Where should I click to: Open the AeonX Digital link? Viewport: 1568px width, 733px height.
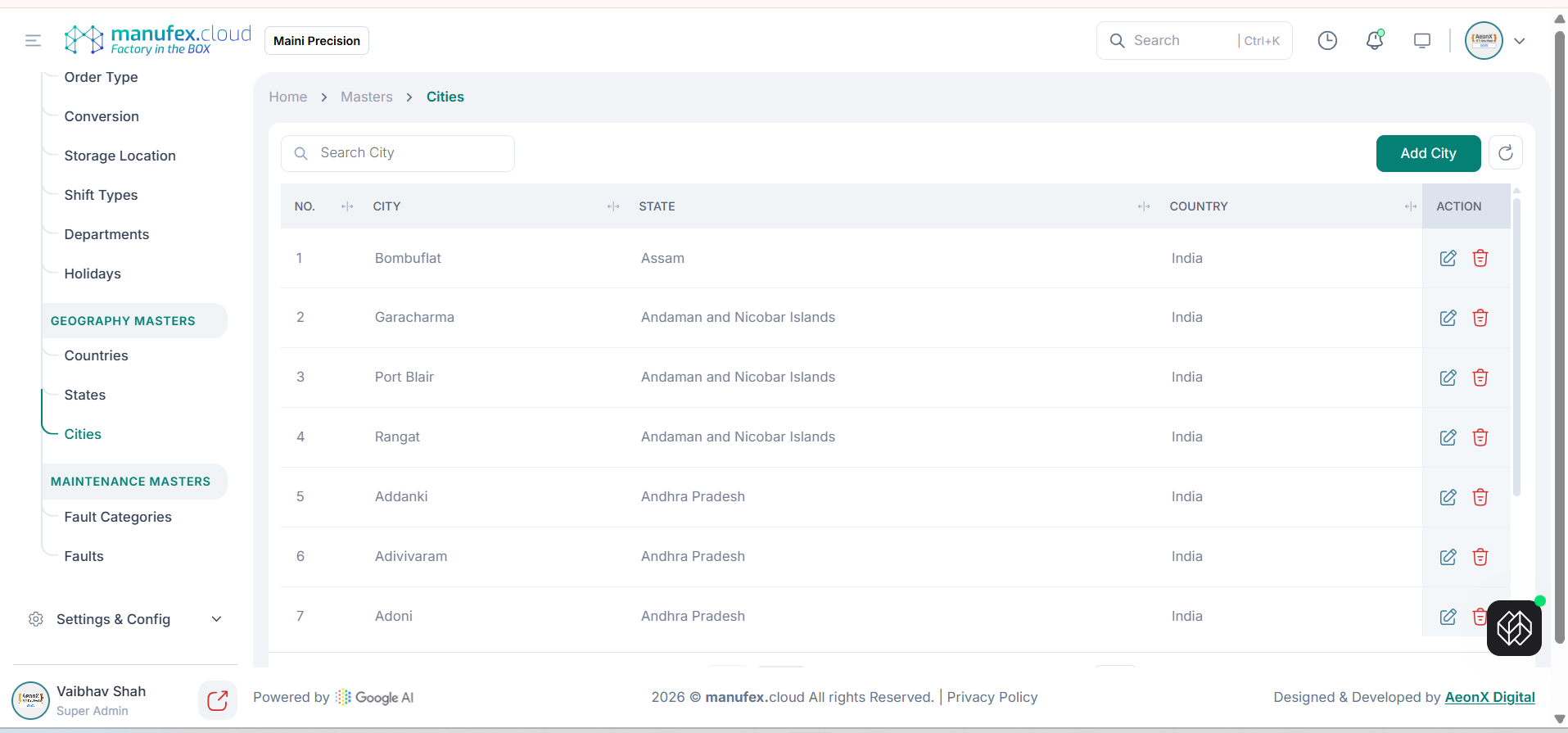tap(1489, 697)
